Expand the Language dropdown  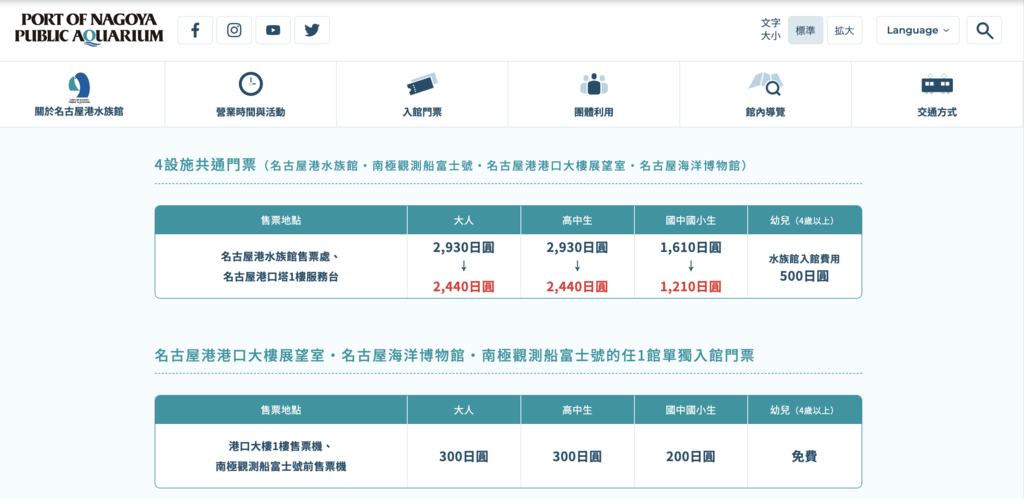[x=918, y=30]
